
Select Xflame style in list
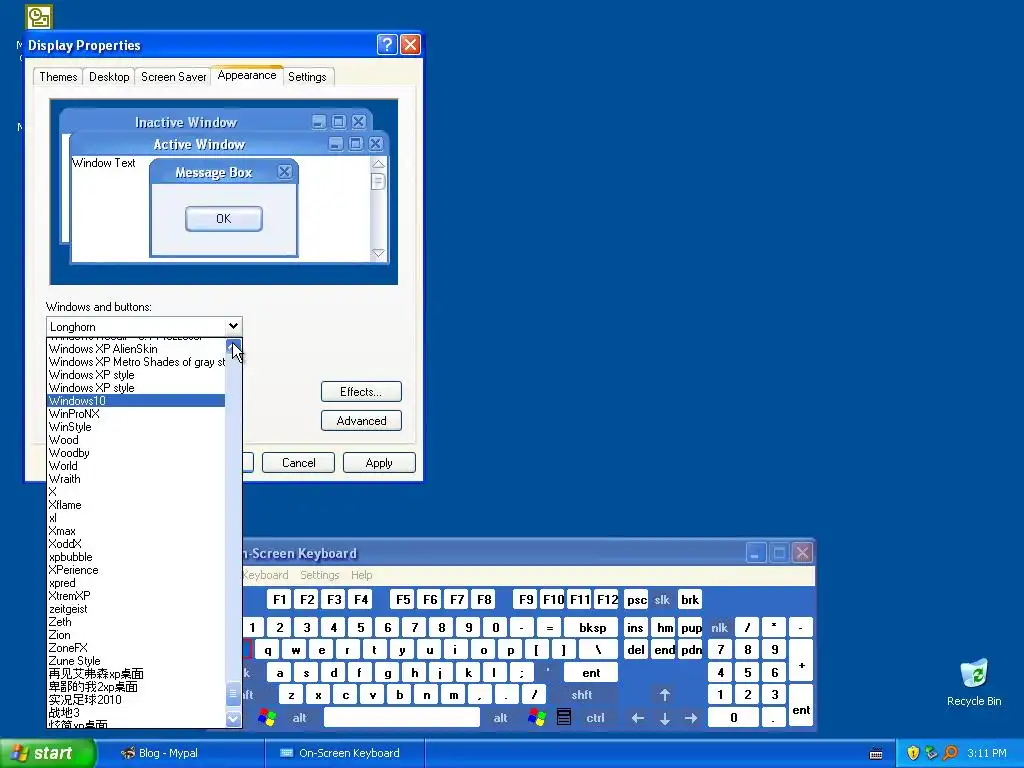pyautogui.click(x=136, y=505)
